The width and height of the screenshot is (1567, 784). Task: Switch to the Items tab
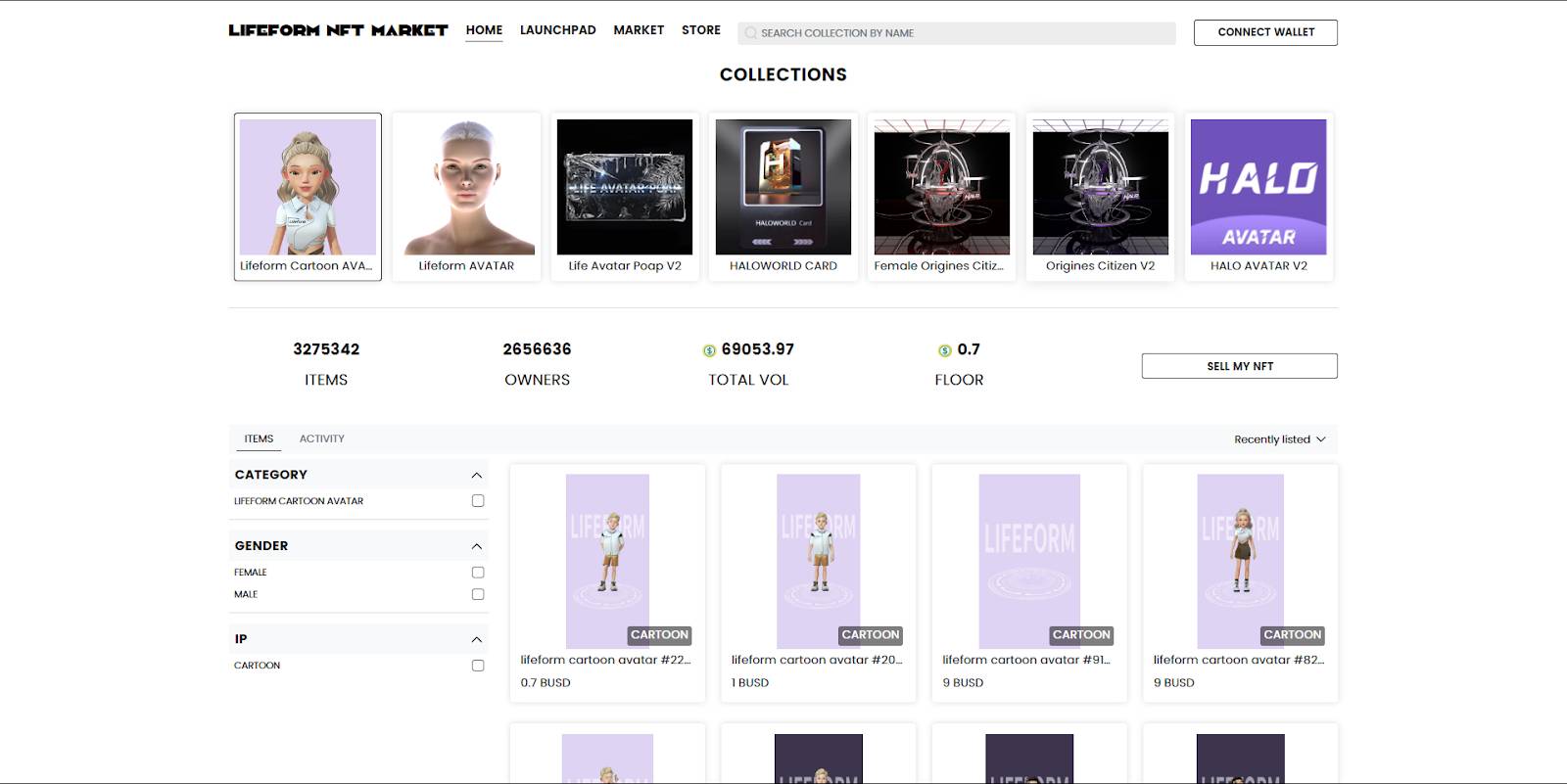[x=259, y=438]
